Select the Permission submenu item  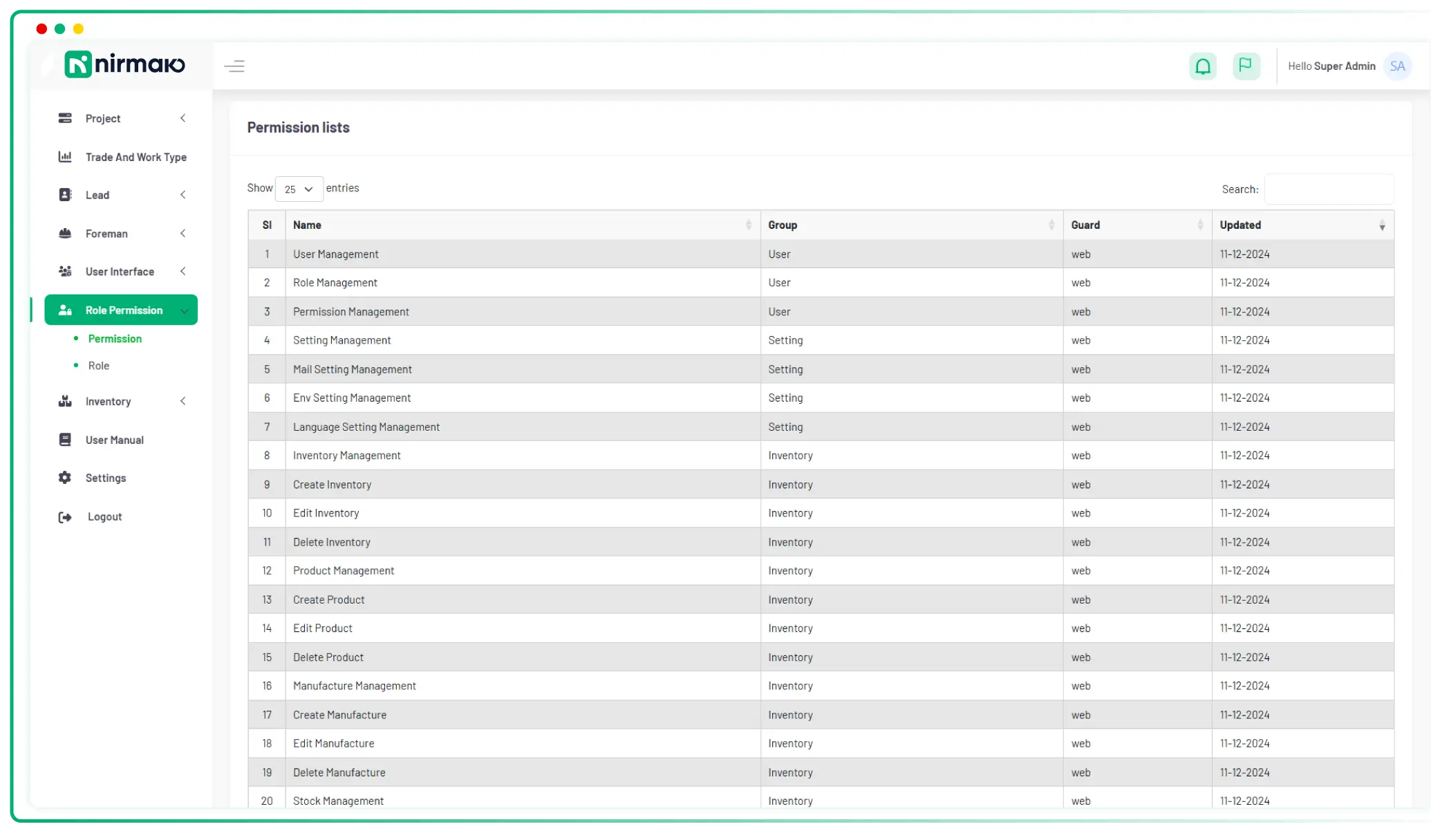(x=114, y=338)
